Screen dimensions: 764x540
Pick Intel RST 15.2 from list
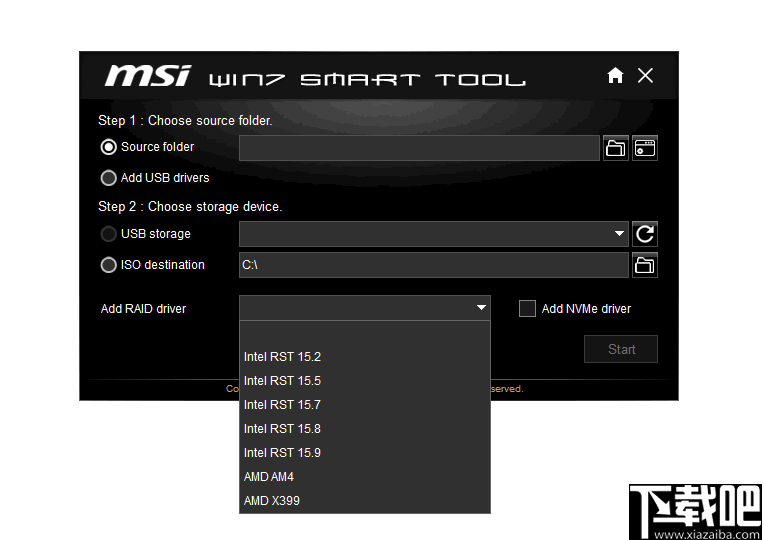364,357
